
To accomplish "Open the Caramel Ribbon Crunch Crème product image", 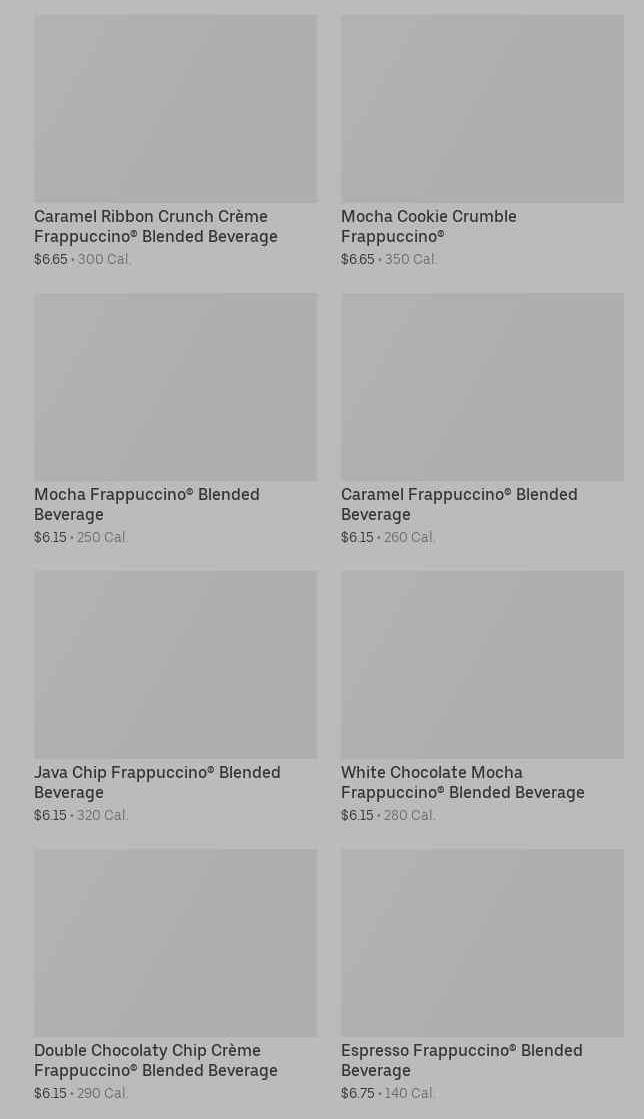I will [x=175, y=108].
